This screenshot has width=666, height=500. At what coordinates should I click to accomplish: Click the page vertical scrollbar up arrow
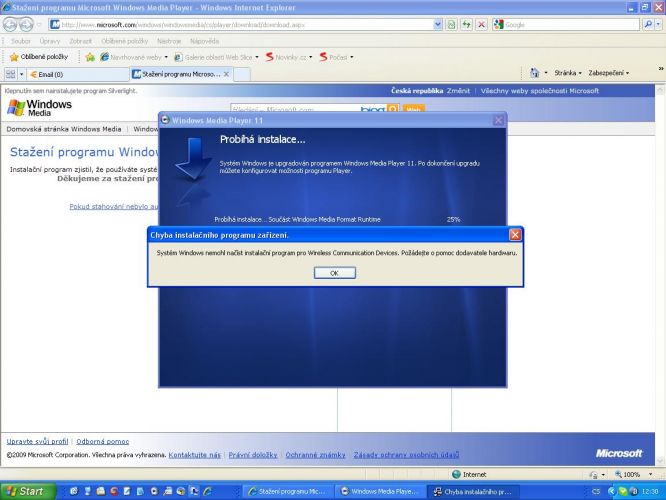pyautogui.click(x=660, y=90)
